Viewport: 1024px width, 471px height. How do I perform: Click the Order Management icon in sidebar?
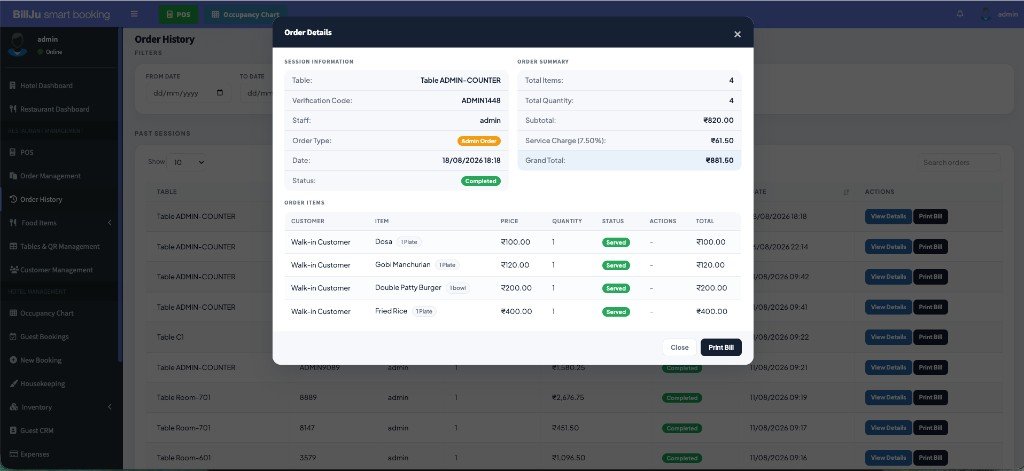click(14, 176)
